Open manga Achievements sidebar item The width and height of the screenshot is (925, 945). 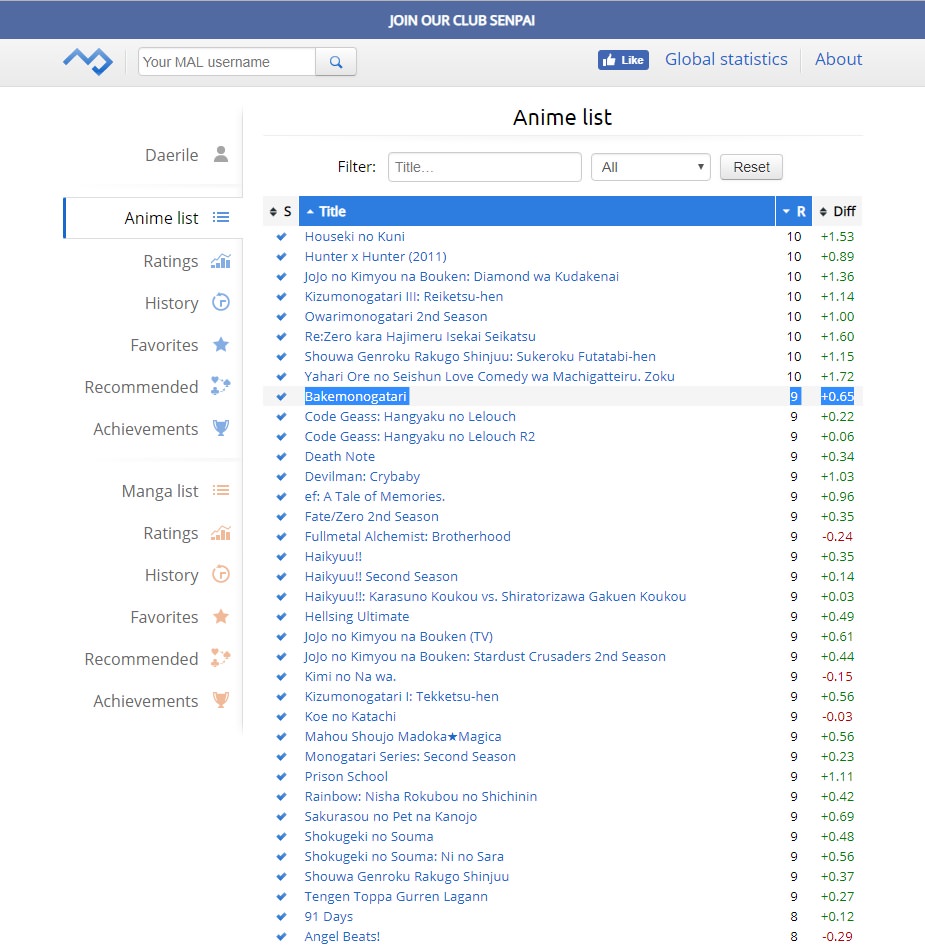click(145, 700)
